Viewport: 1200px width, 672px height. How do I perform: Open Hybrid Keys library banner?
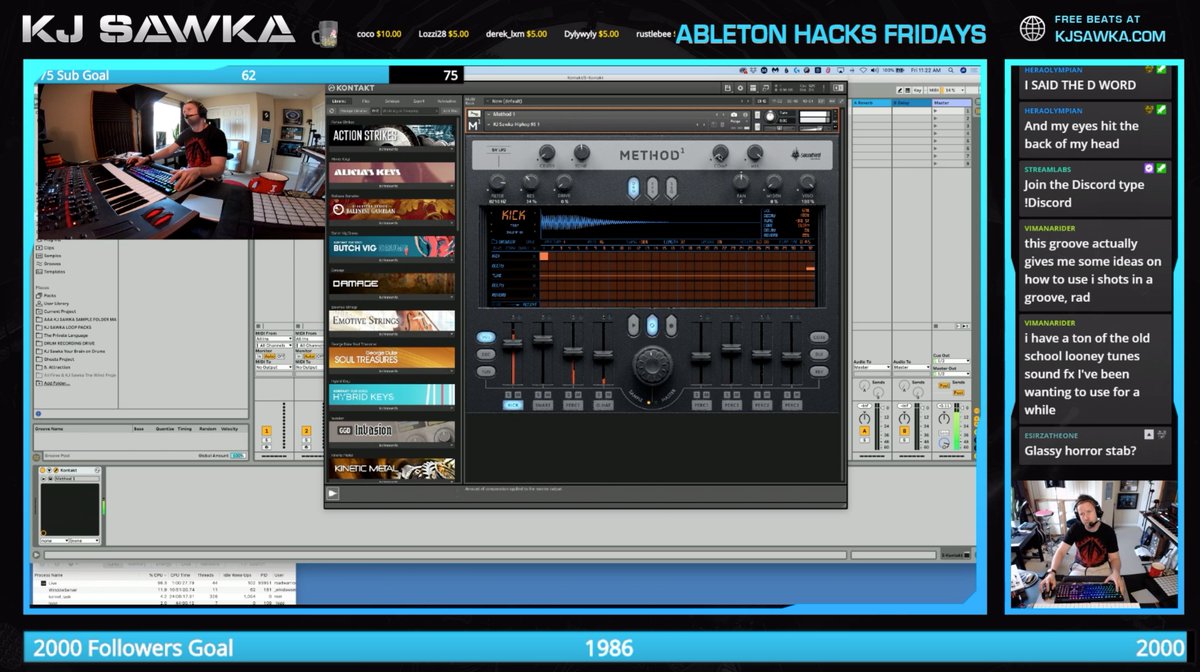392,395
